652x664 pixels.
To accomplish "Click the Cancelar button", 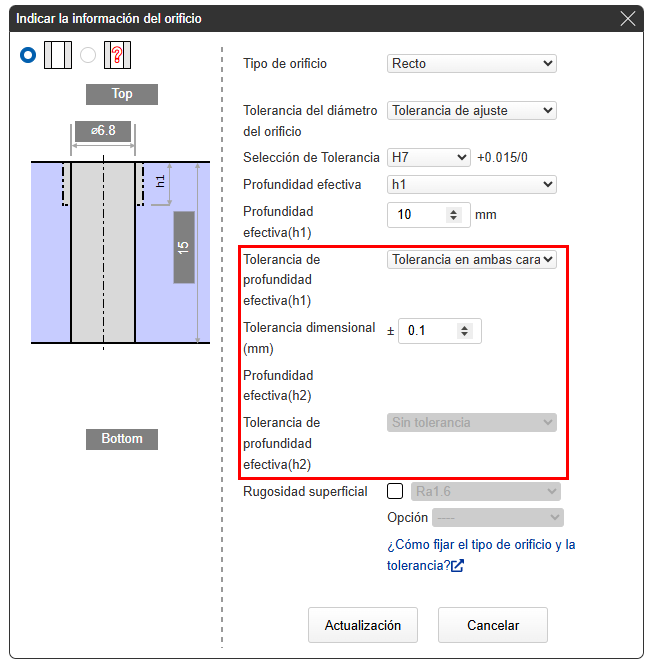I will pos(492,625).
